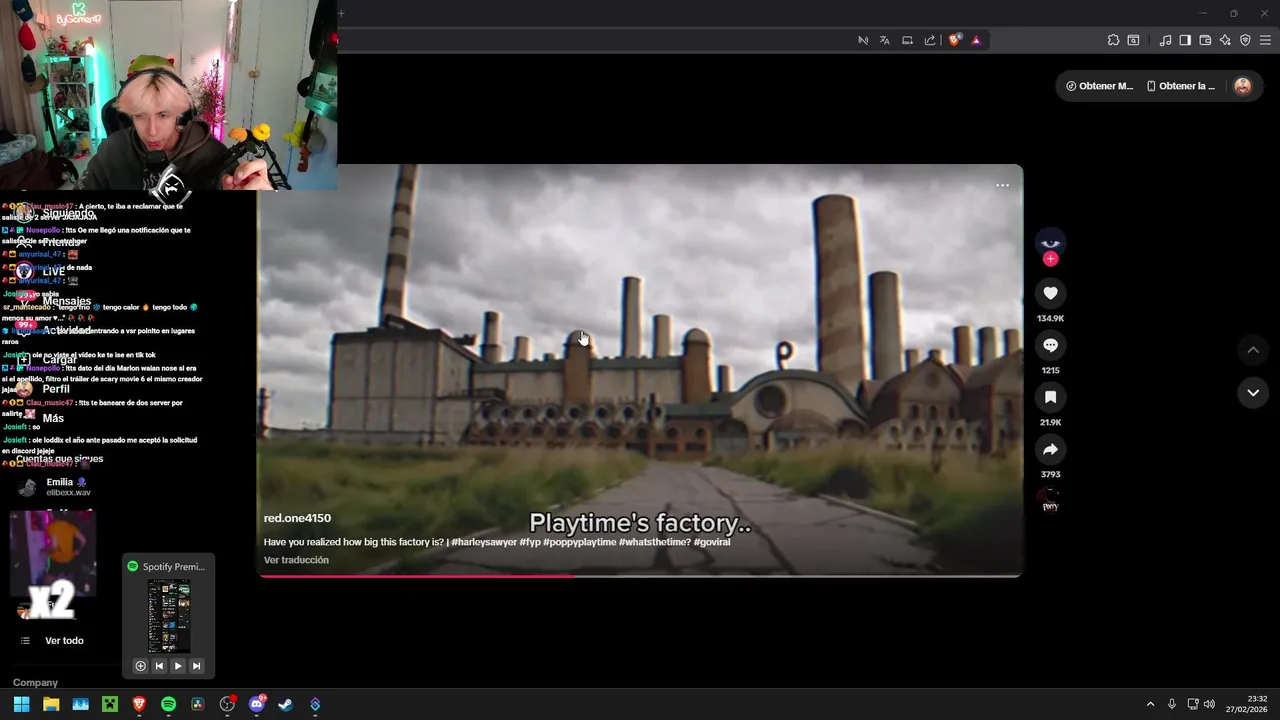1280x720 pixels.
Task: Open File Explorer from the taskbar
Action: [51, 704]
